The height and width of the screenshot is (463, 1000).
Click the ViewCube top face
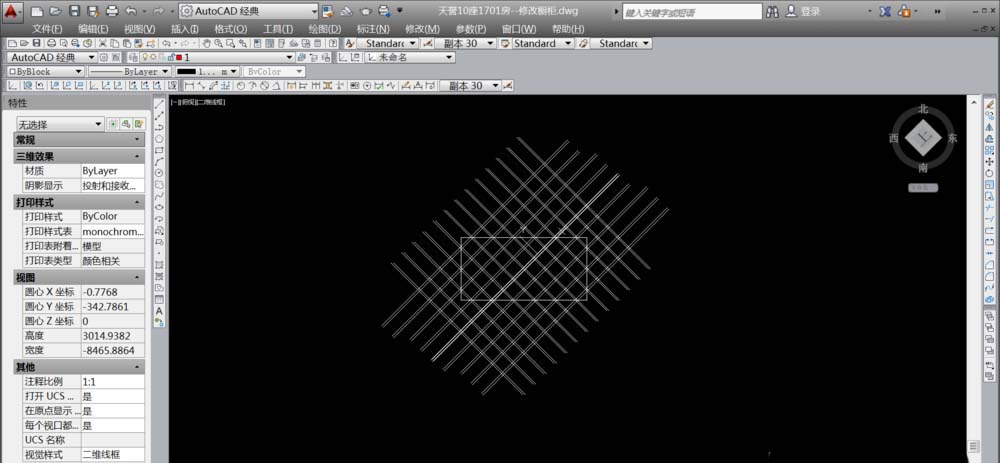(923, 138)
